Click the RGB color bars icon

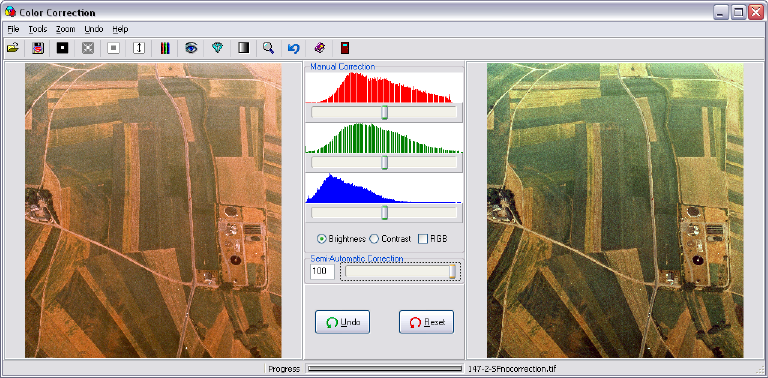point(165,48)
